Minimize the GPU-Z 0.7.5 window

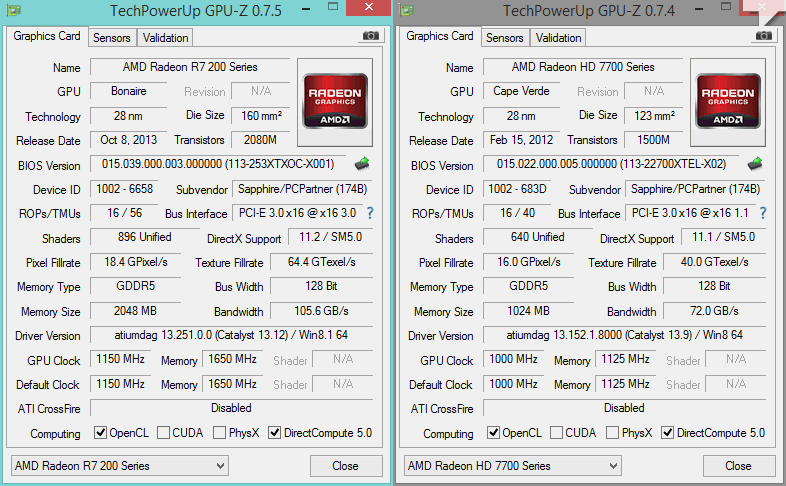point(306,9)
